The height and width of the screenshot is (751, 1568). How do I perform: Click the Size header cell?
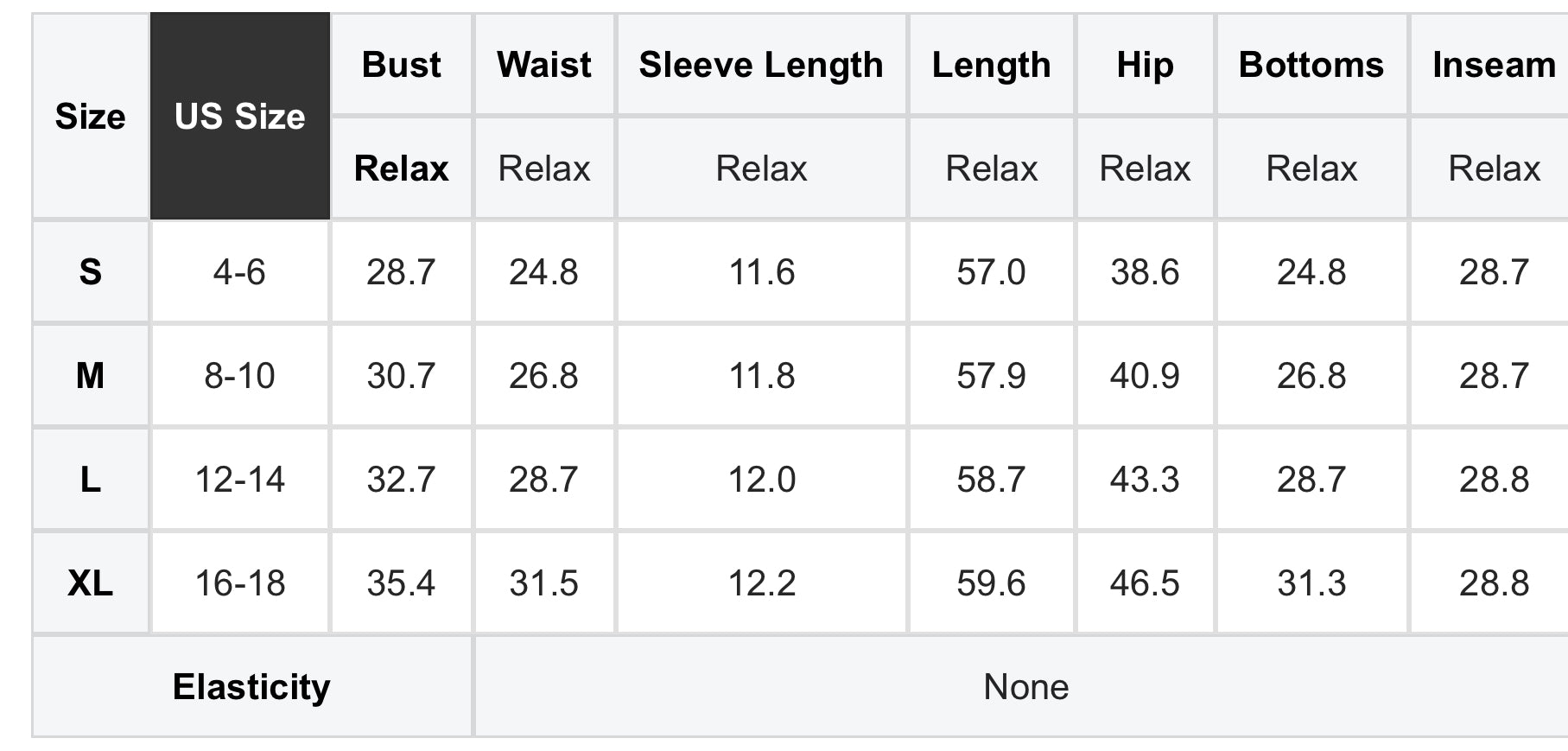point(90,116)
